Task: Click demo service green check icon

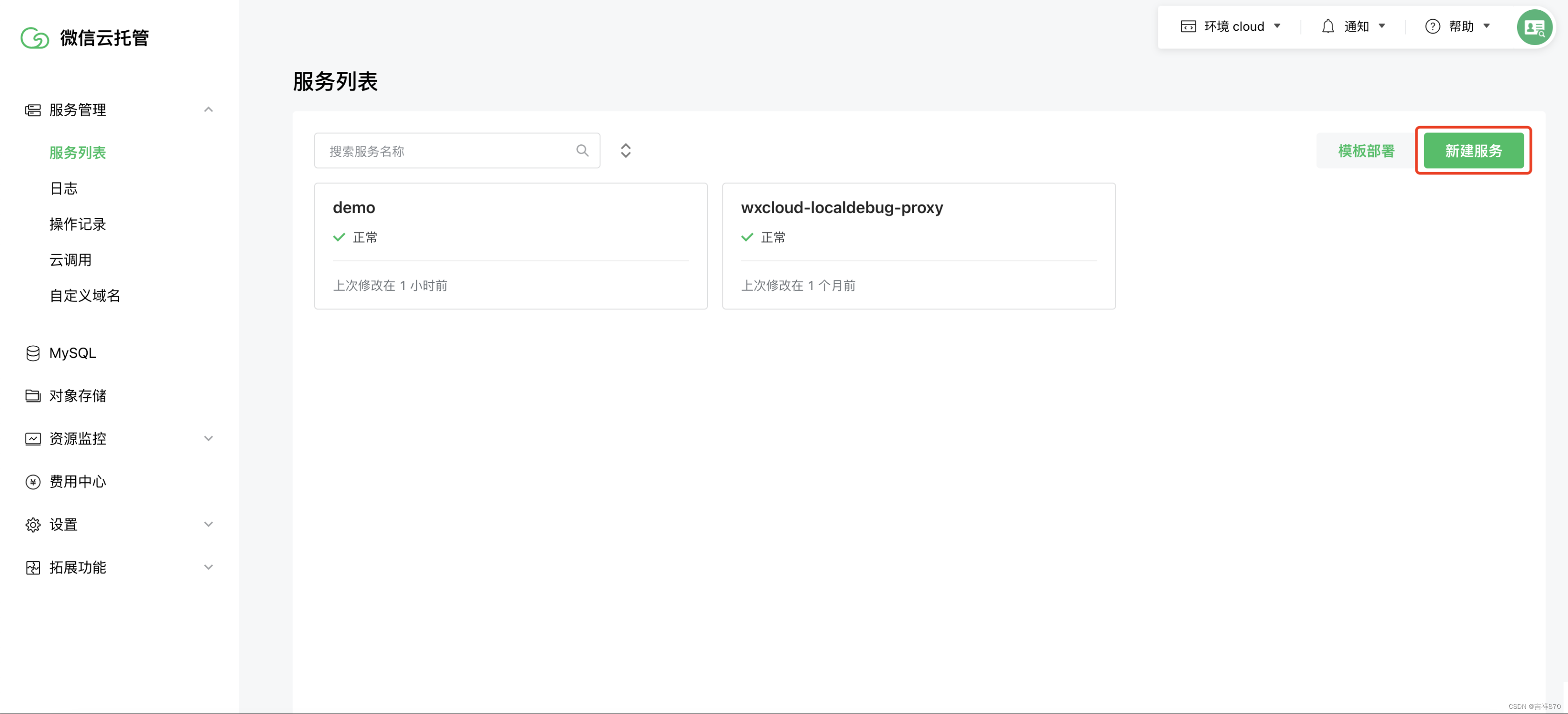Action: (339, 237)
